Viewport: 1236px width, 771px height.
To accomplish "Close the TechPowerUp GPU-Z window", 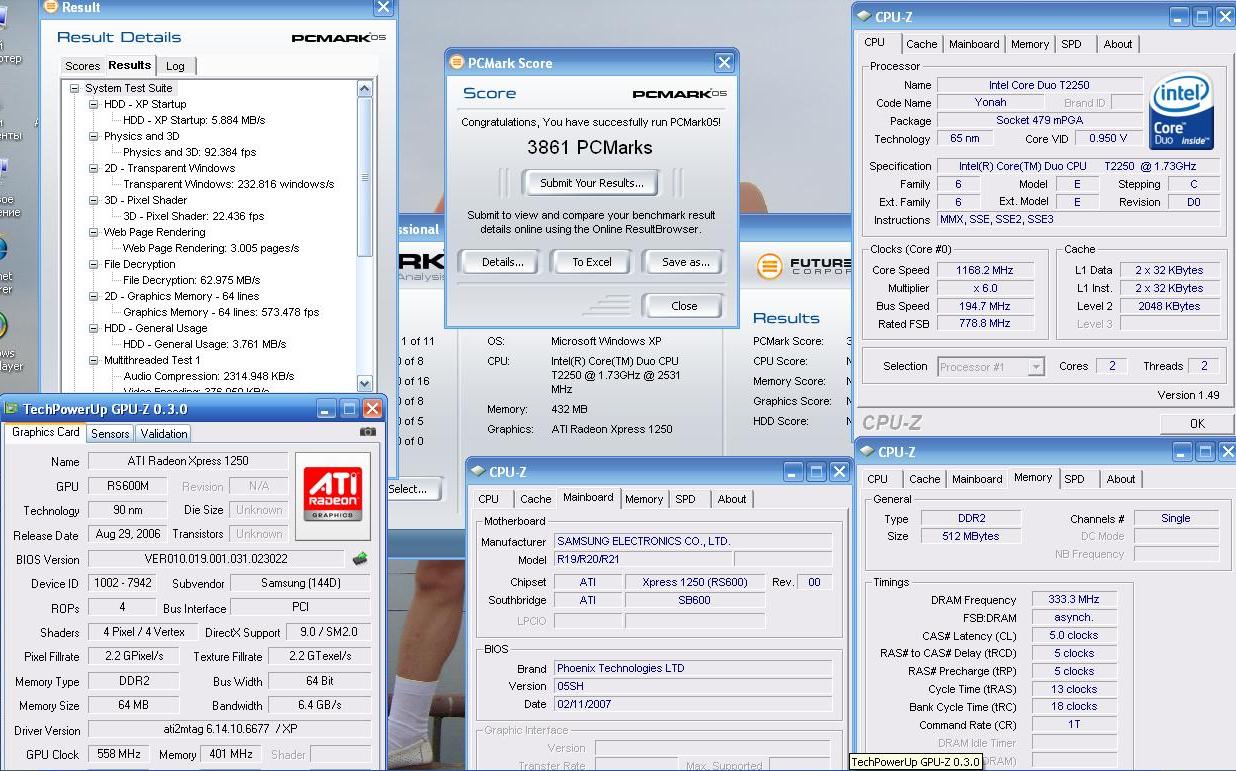I will coord(372,409).
